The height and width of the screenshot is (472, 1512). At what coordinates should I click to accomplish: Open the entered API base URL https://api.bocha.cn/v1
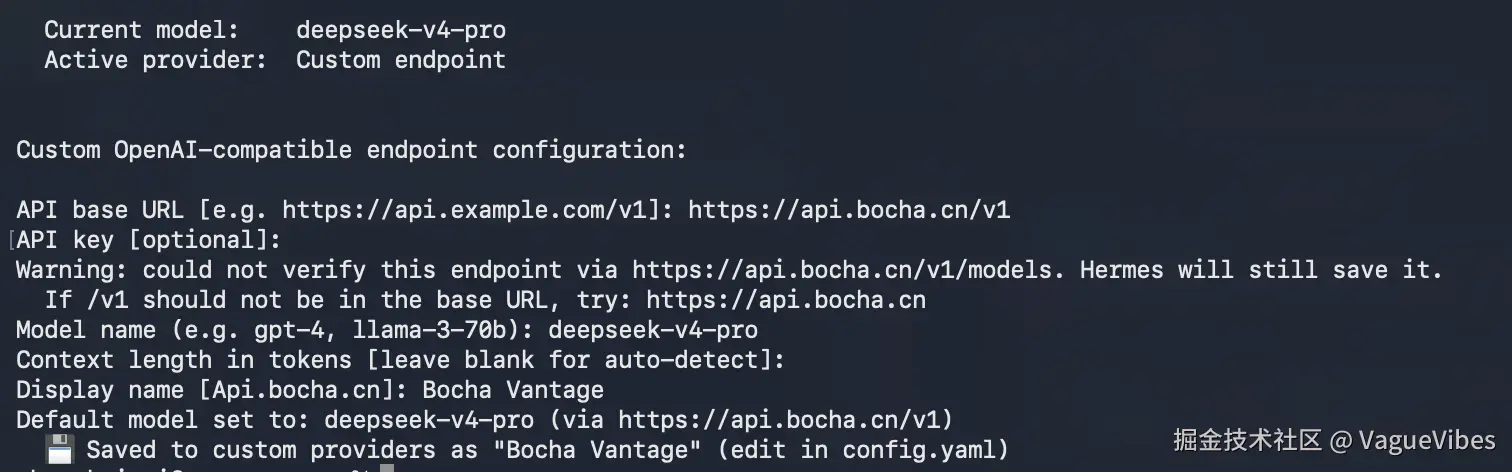click(849, 210)
